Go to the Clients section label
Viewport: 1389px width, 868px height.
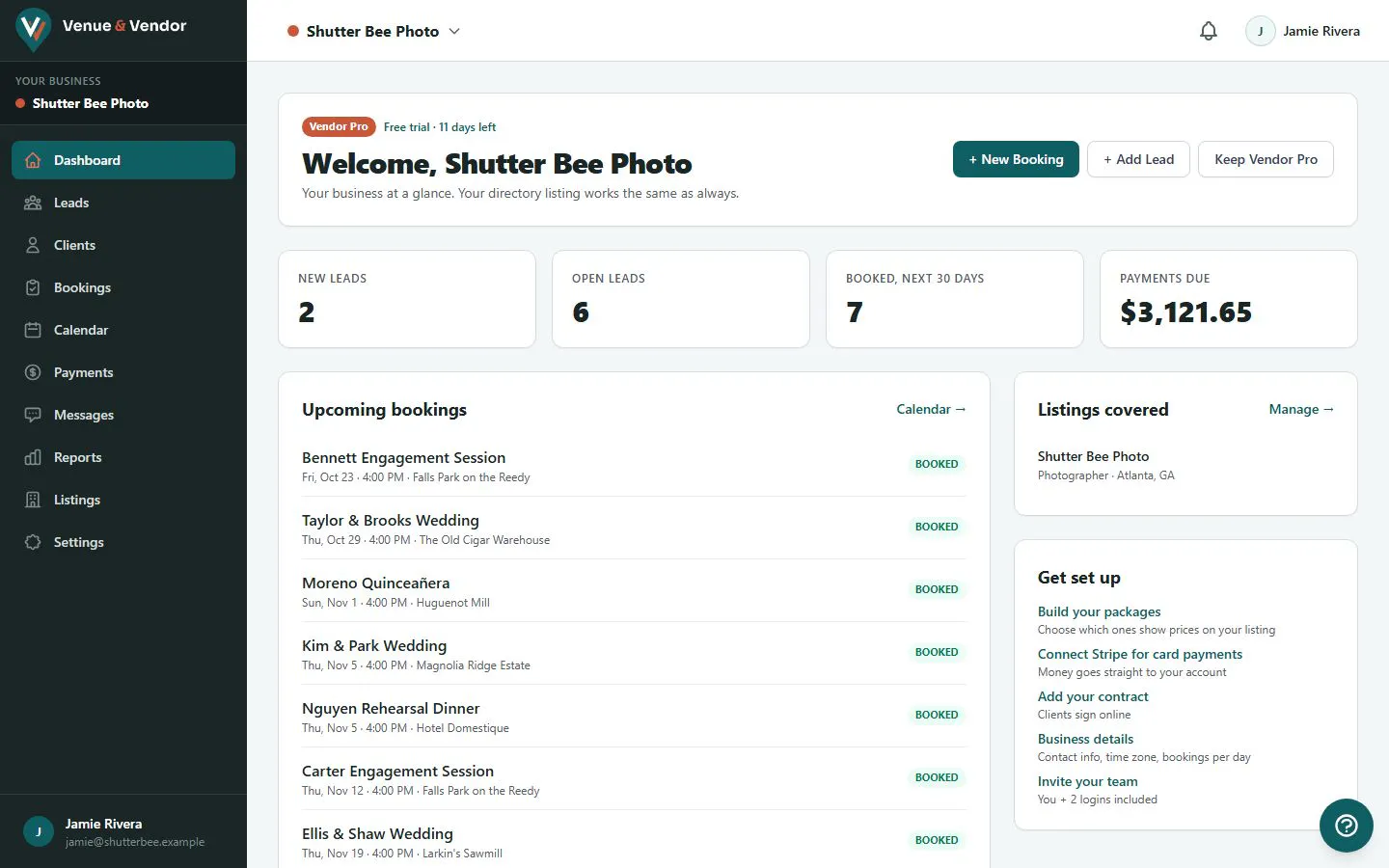[74, 245]
